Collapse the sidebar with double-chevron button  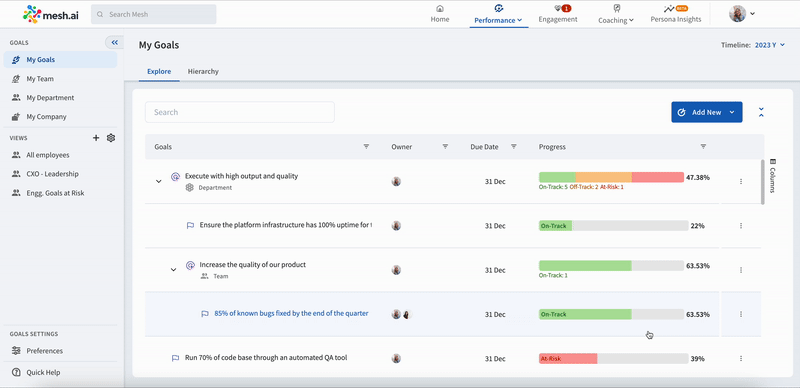(x=114, y=42)
